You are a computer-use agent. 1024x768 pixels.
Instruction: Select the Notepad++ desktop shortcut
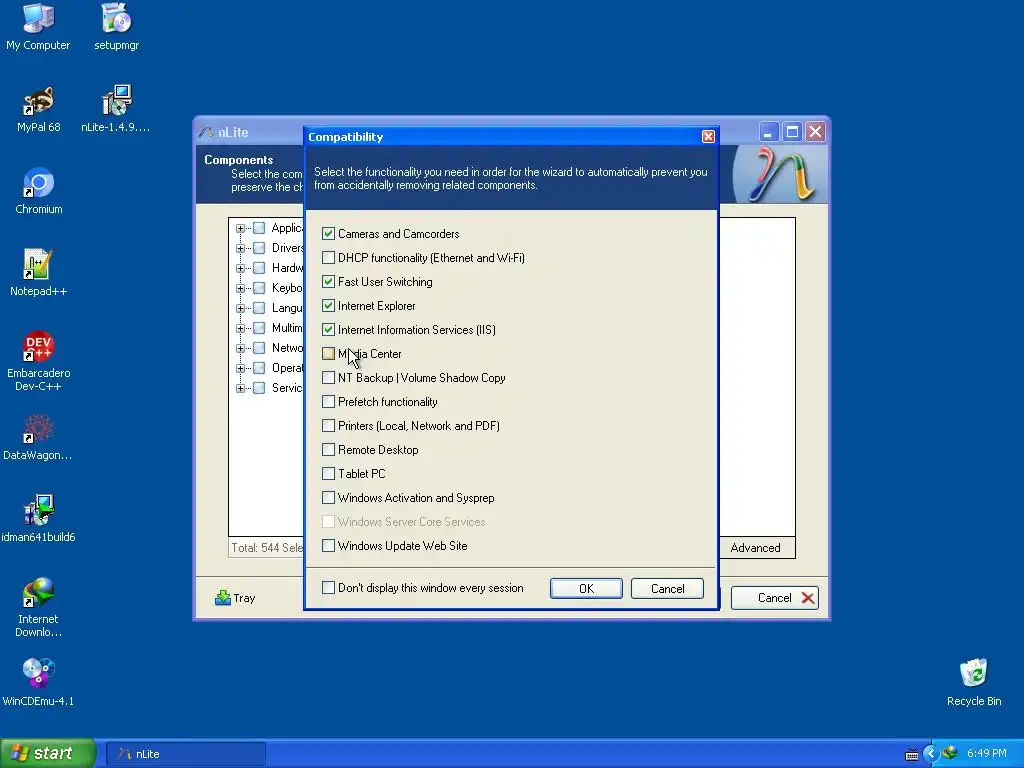39,273
